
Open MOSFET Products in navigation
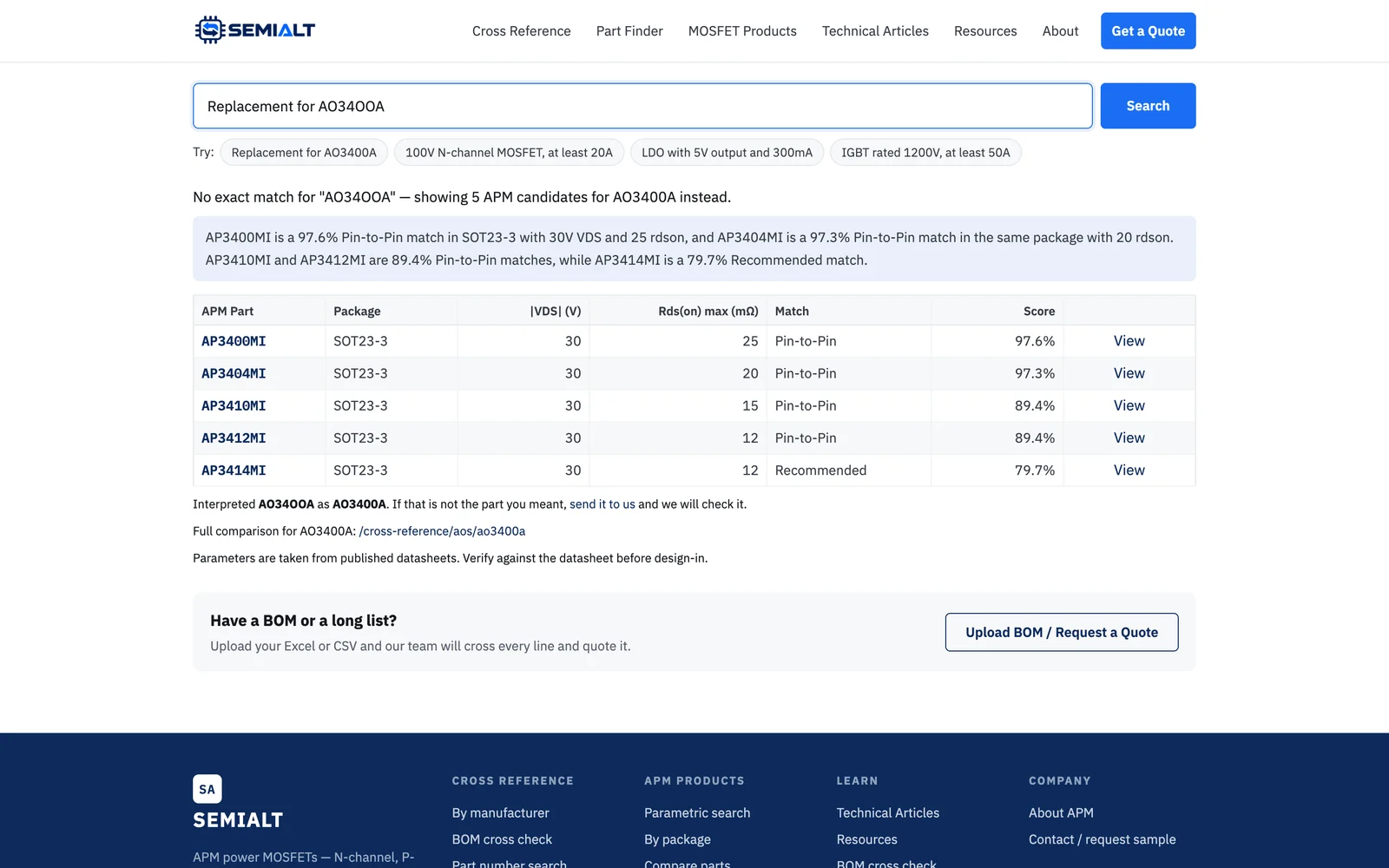tap(742, 31)
